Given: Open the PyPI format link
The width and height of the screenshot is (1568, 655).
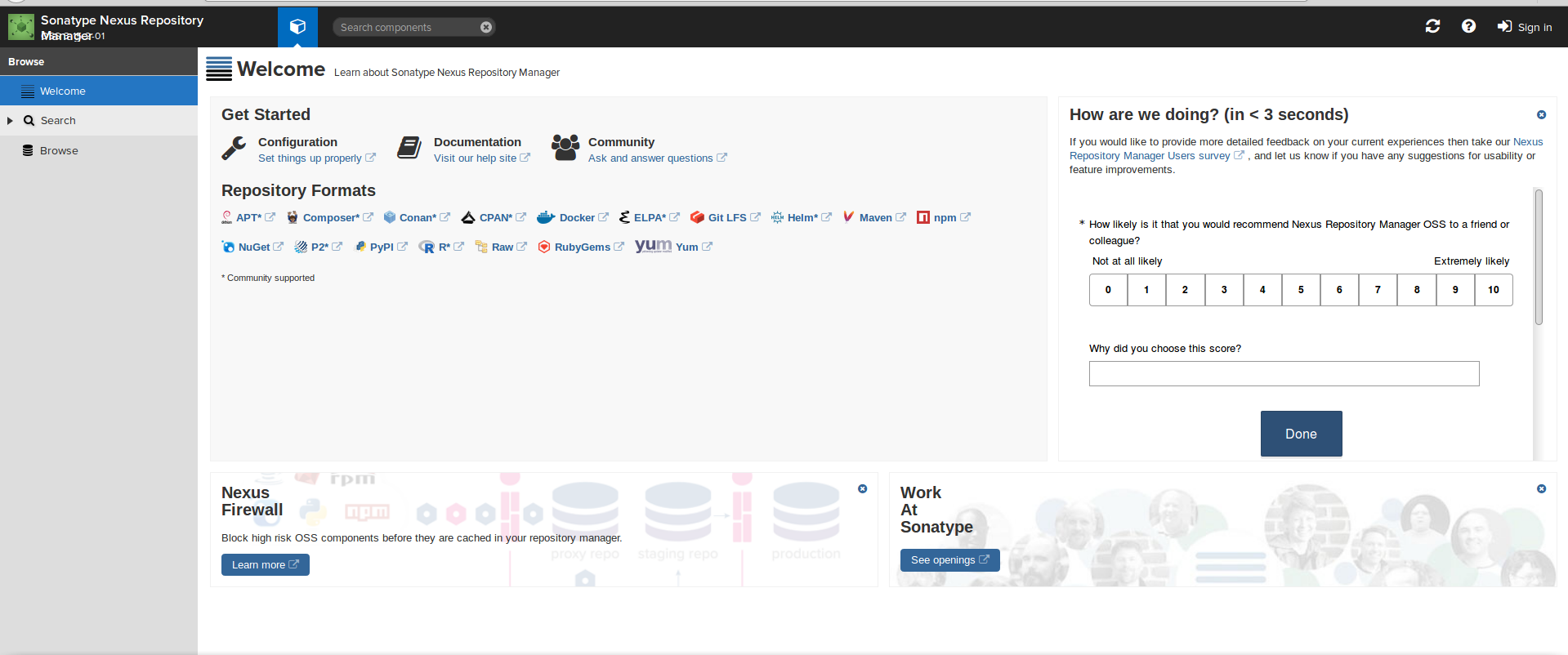Looking at the screenshot, I should click(x=380, y=247).
